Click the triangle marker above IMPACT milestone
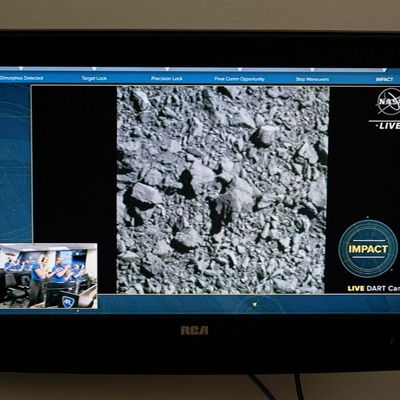The width and height of the screenshot is (400, 400). click(x=384, y=70)
